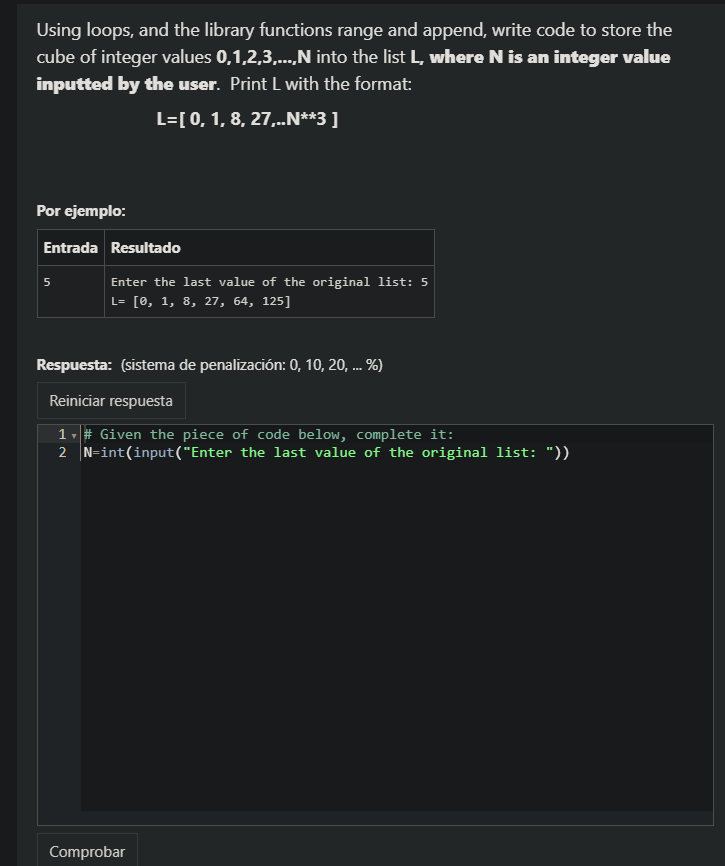
Task: Click the 'Enter the last value of the original list: 5' output
Action: click(269, 282)
